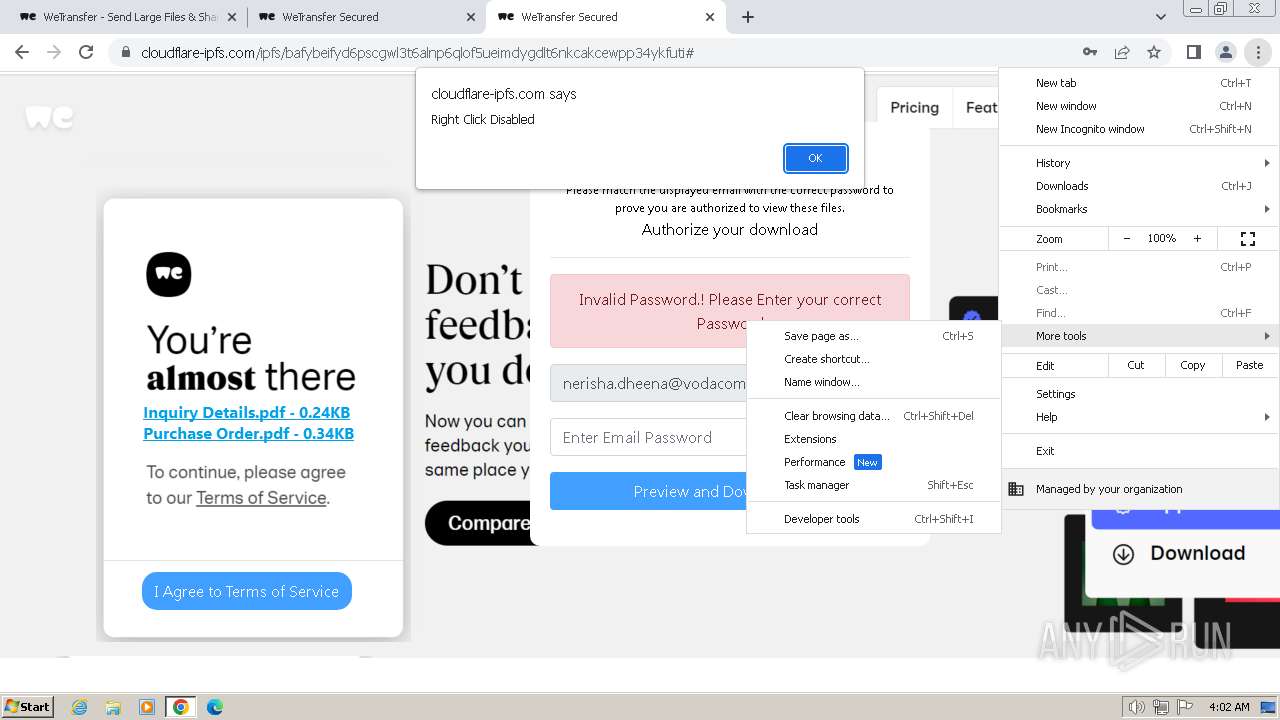
Task: Click the fullscreen icon in the Zoom row
Action: (1248, 239)
